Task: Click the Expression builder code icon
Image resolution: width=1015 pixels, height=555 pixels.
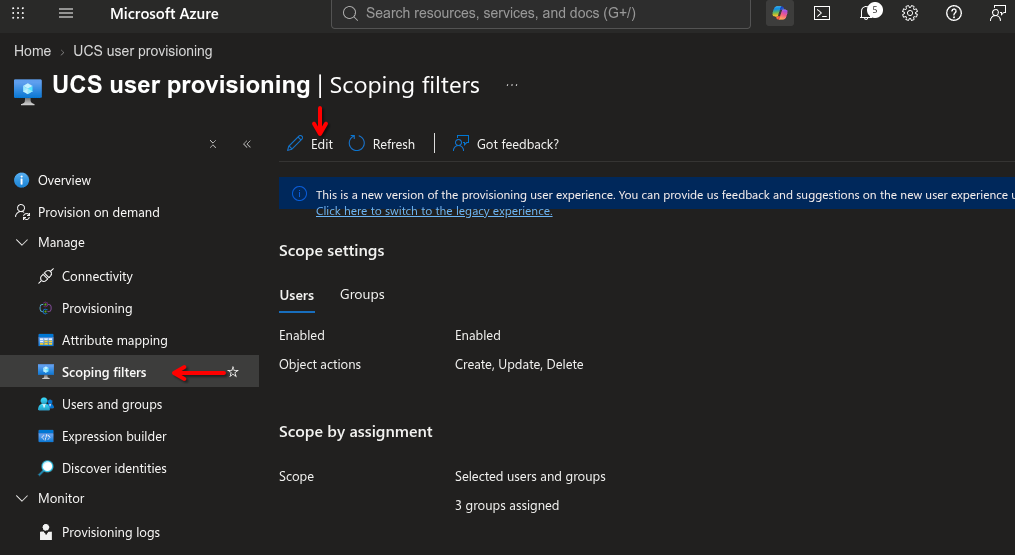Action: pyautogui.click(x=46, y=436)
